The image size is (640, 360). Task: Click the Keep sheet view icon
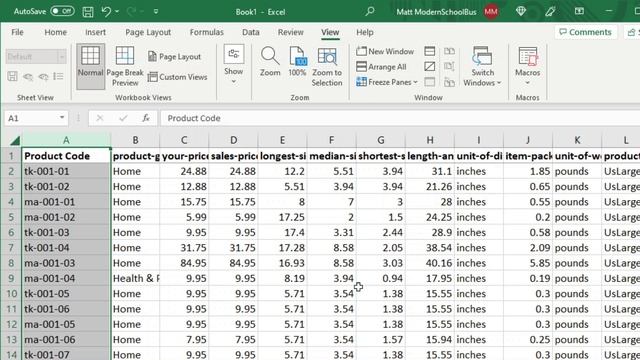(x=12, y=76)
